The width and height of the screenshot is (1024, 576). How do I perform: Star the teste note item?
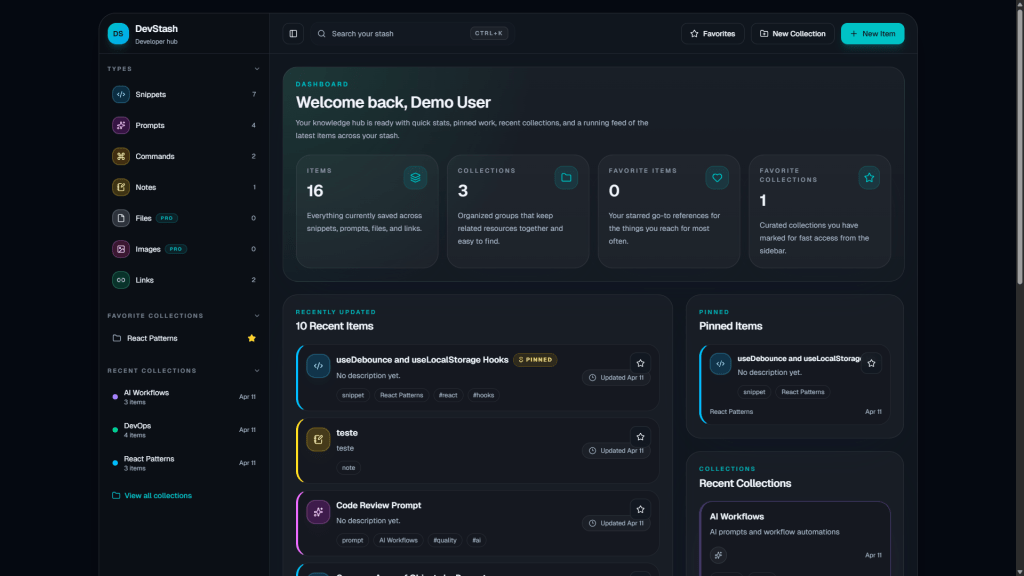tap(640, 437)
